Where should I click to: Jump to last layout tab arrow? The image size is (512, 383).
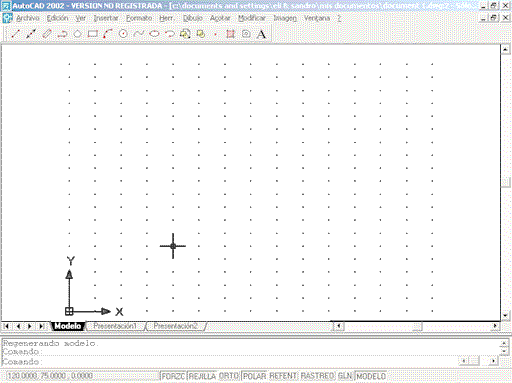coord(42,326)
